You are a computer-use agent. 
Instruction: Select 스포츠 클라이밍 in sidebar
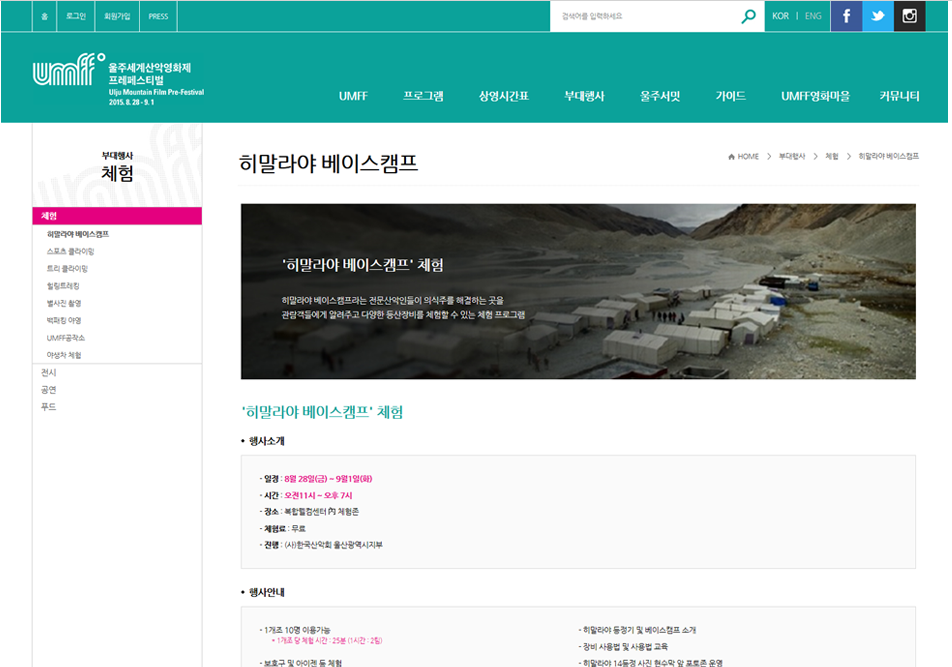[71, 252]
